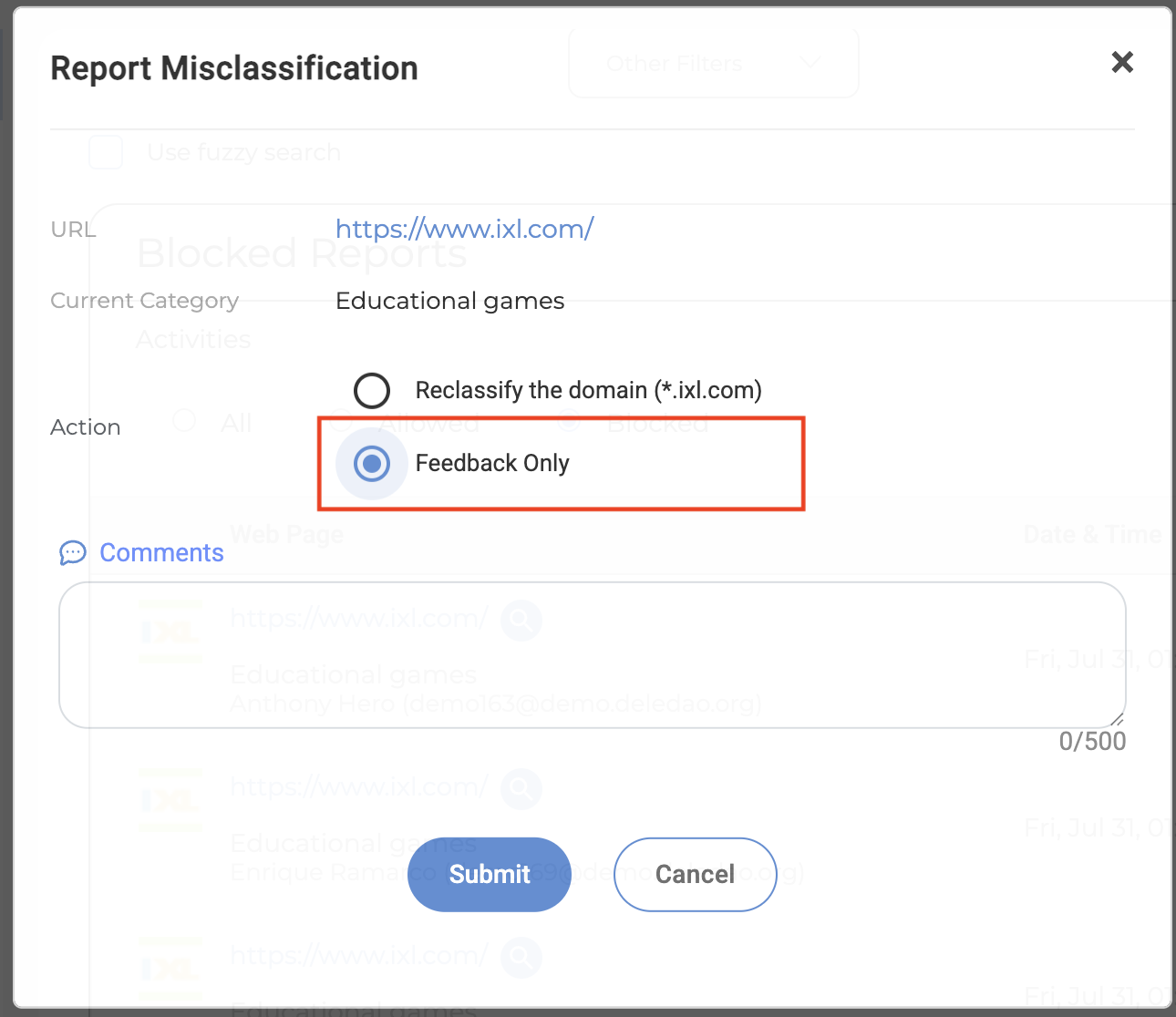This screenshot has height=1017, width=1176.
Task: Close the Report Misclassification dialog with X
Action: pyautogui.click(x=1122, y=62)
